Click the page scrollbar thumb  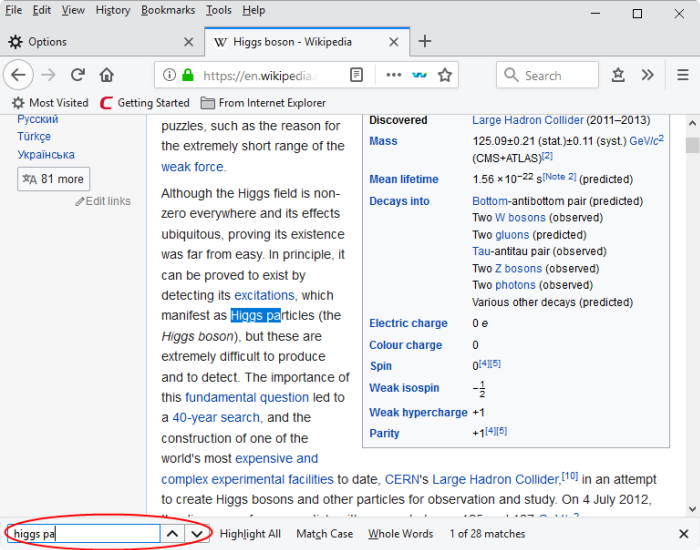[x=692, y=145]
